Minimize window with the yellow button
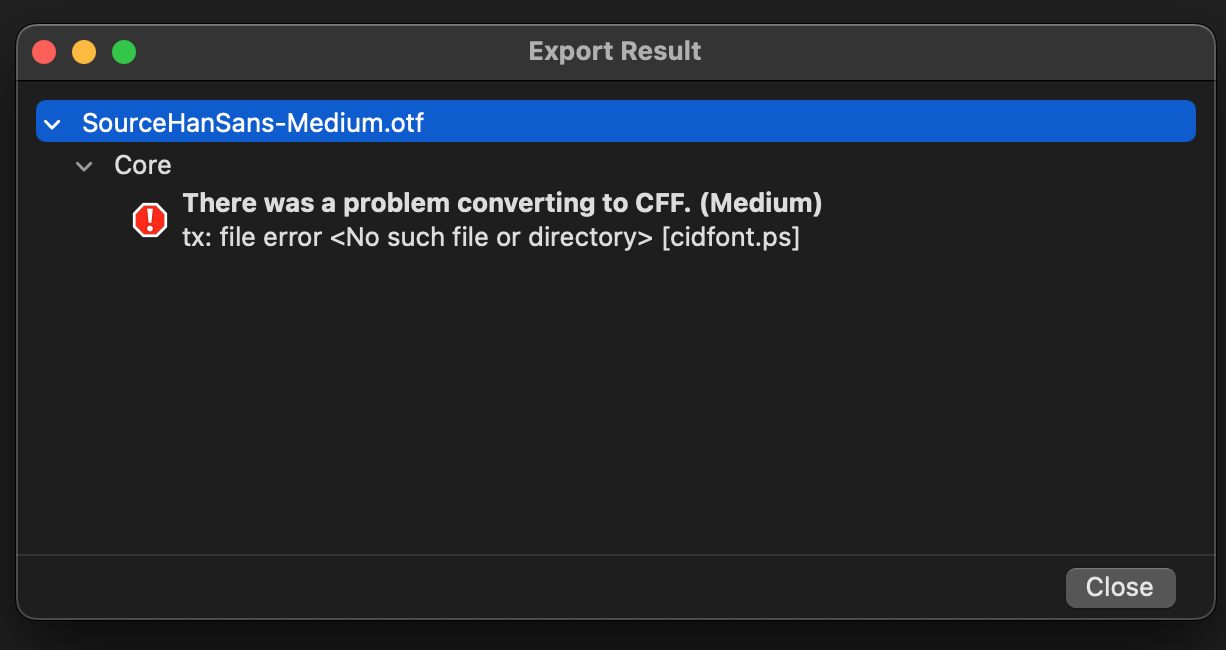The image size is (1226, 650). click(84, 52)
